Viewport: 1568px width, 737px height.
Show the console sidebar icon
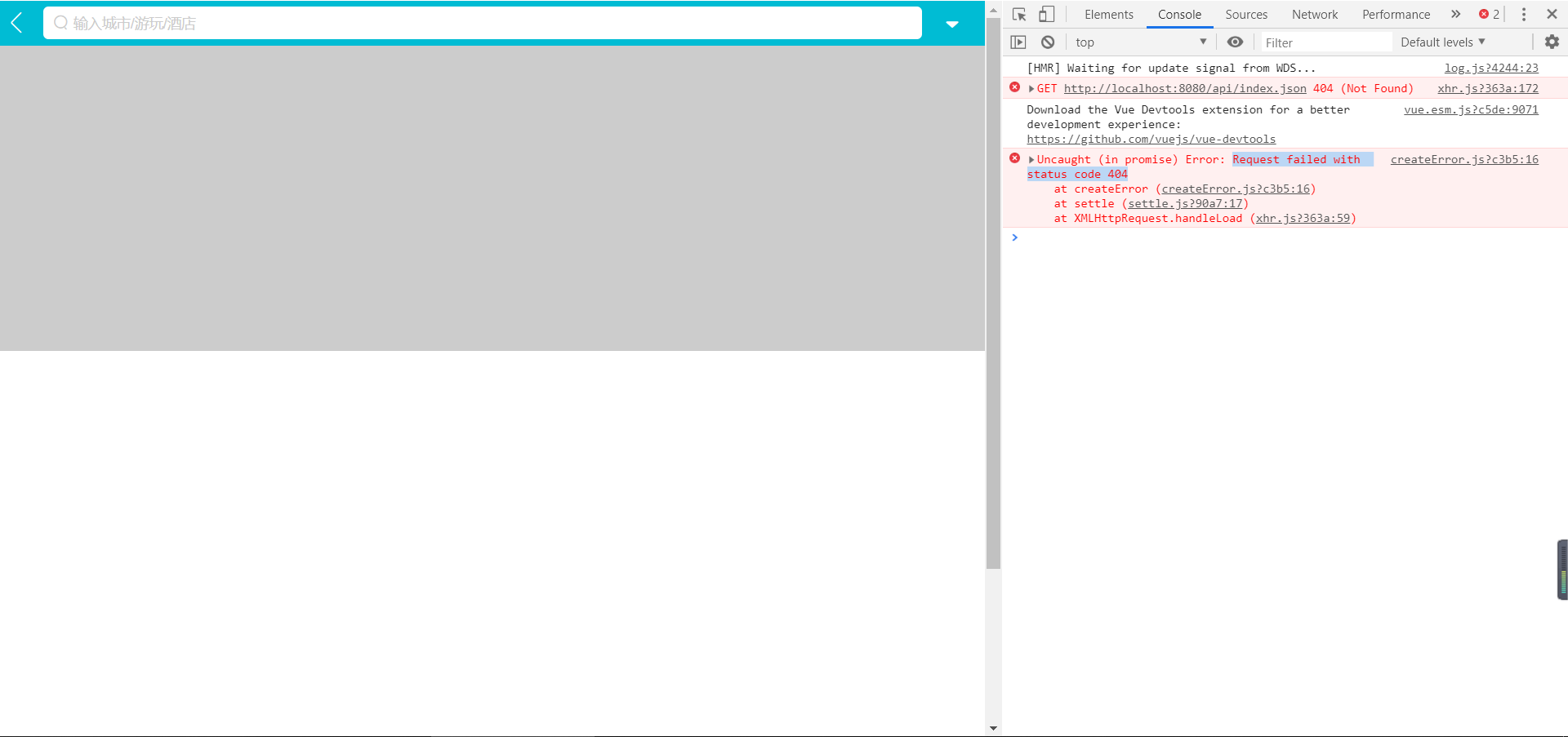tap(1018, 42)
